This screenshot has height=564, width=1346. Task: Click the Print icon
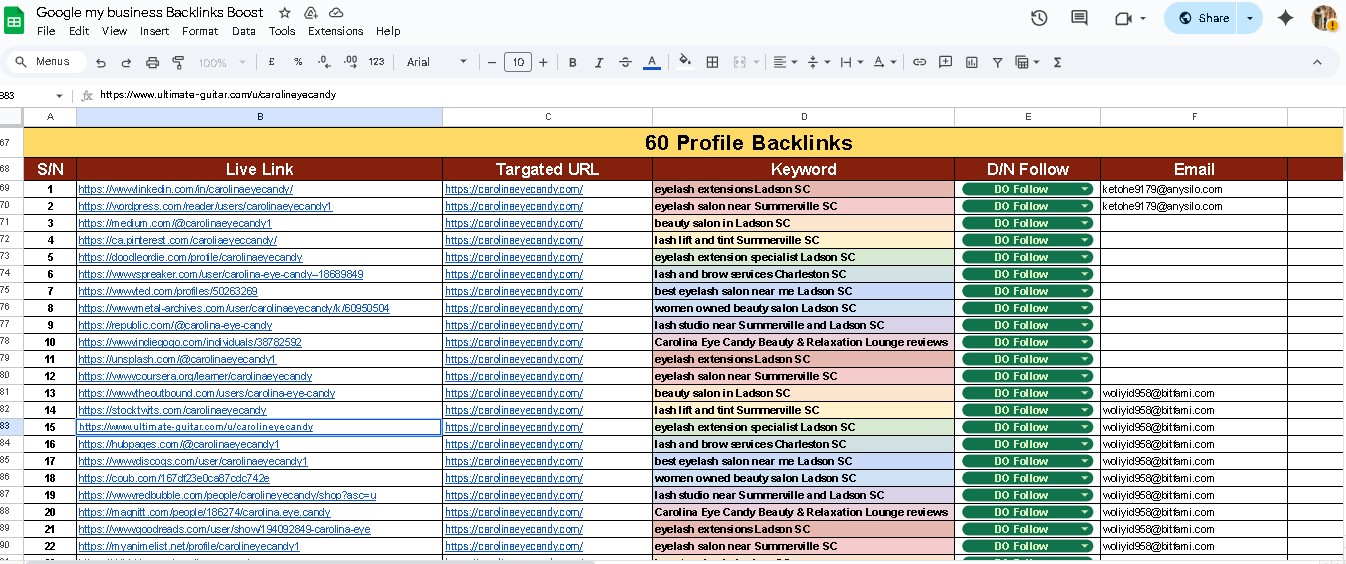(152, 62)
